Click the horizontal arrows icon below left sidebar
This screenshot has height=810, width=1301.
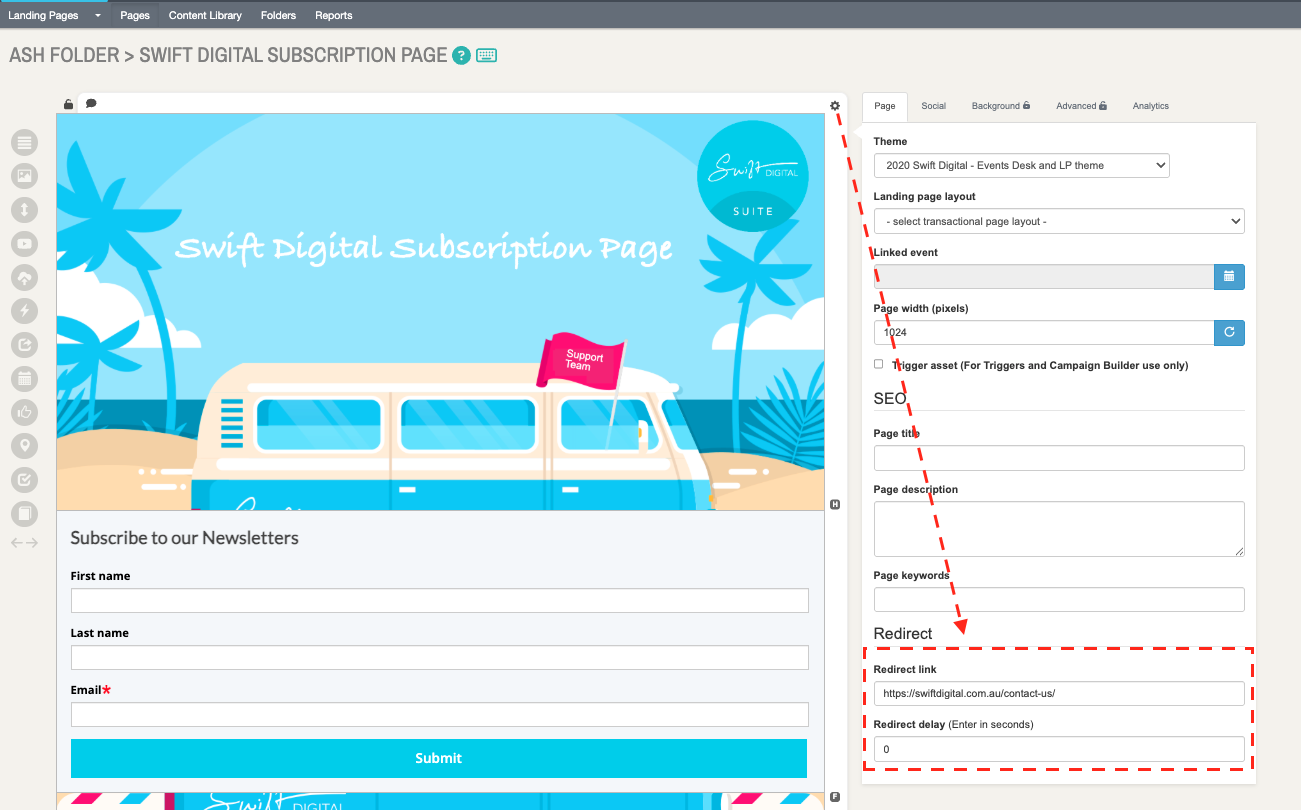24,543
